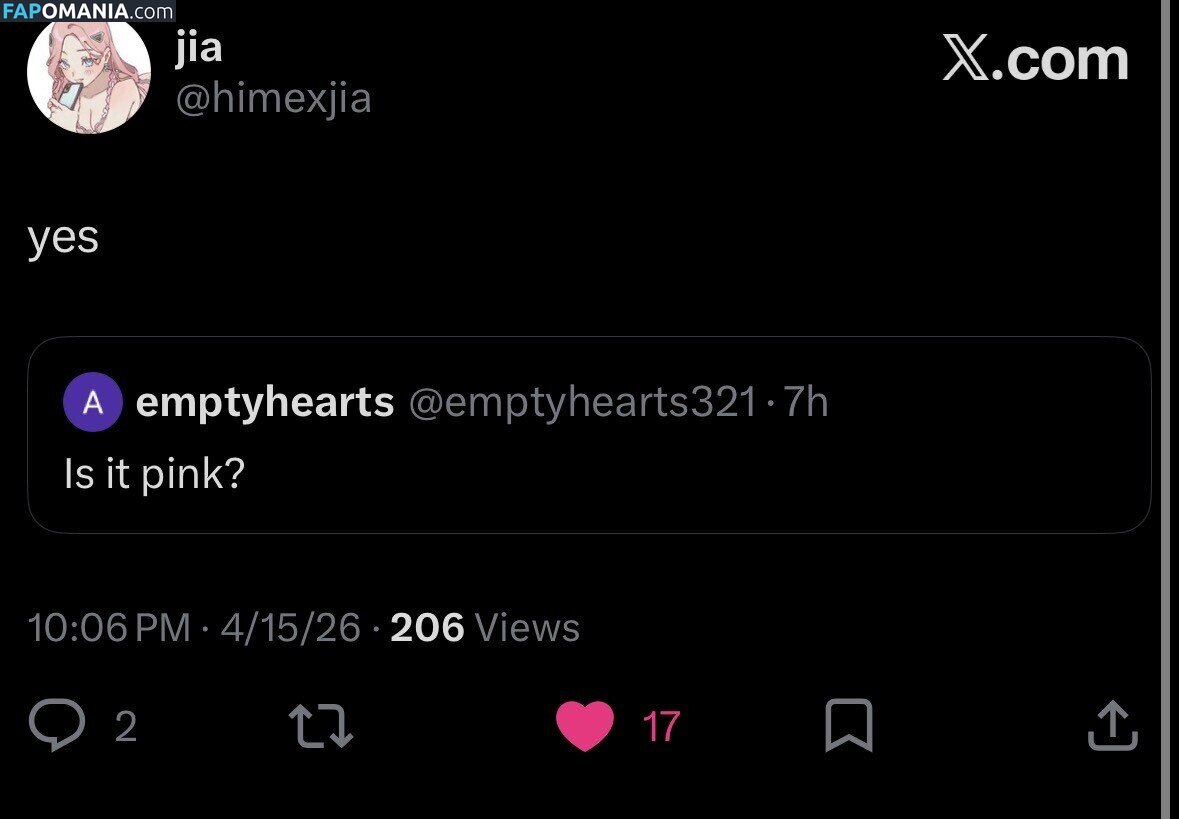Open jia's profile avatar picture

(x=88, y=74)
